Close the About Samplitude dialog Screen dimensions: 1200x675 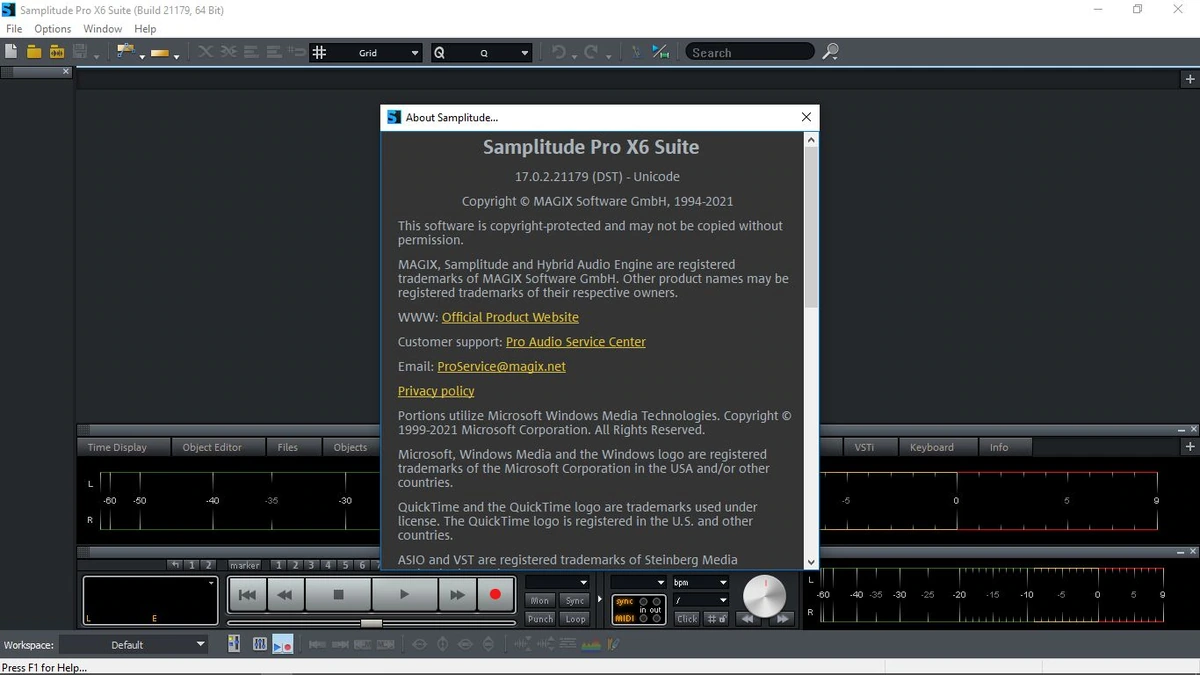(x=806, y=117)
